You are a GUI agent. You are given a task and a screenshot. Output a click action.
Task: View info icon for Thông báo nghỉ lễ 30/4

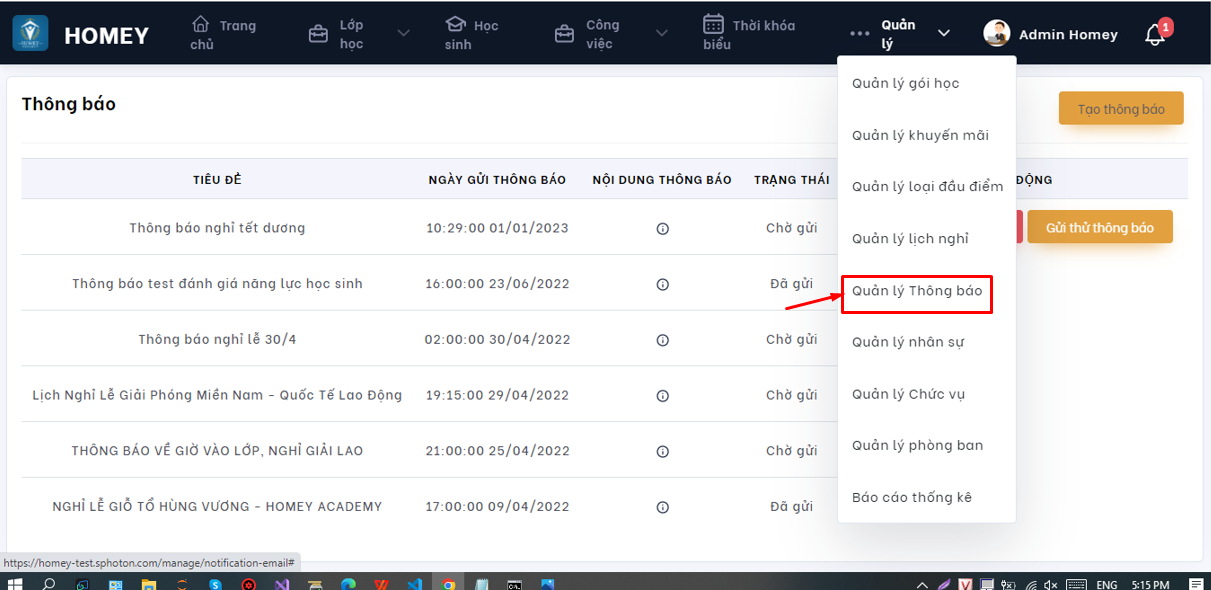pos(662,340)
